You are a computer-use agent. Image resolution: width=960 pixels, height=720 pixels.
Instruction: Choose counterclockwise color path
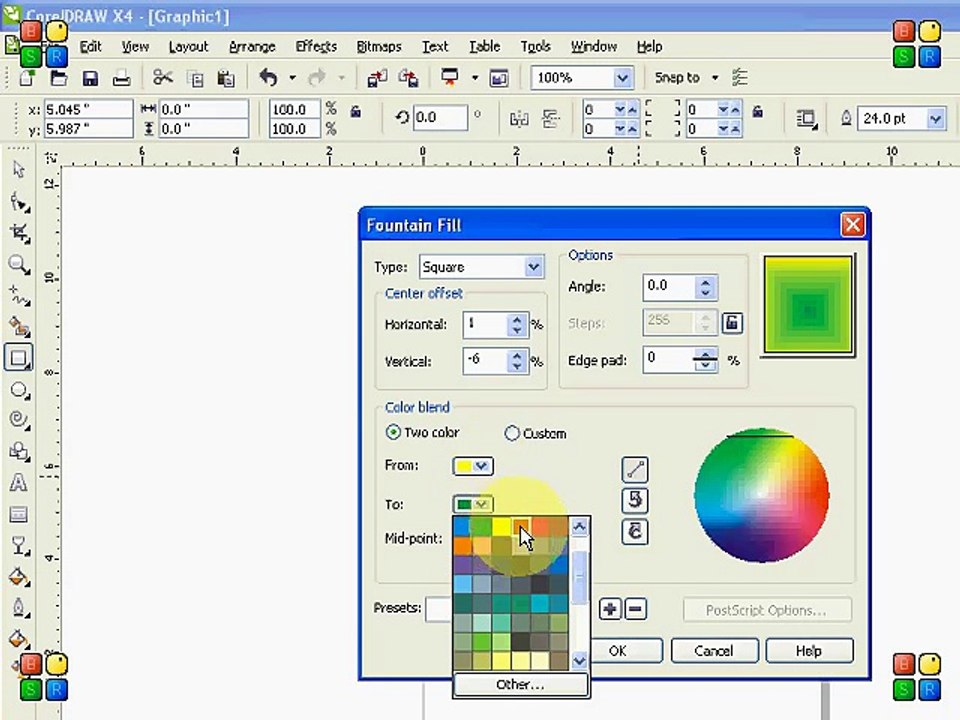[x=635, y=500]
